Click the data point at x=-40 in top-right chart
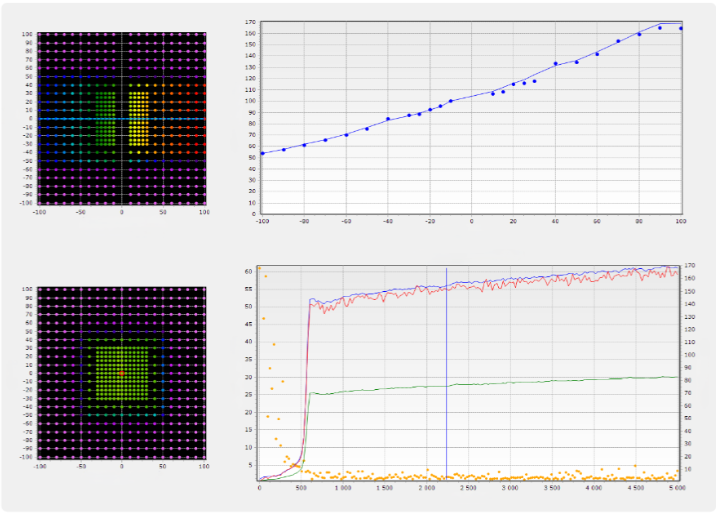This screenshot has height=517, width=716. point(388,119)
